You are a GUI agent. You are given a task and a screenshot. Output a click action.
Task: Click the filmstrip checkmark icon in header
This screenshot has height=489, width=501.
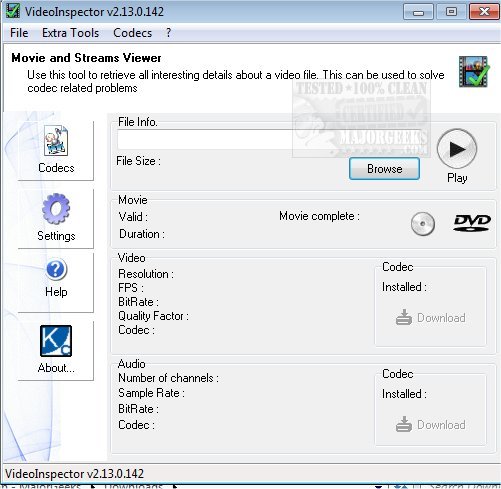474,71
